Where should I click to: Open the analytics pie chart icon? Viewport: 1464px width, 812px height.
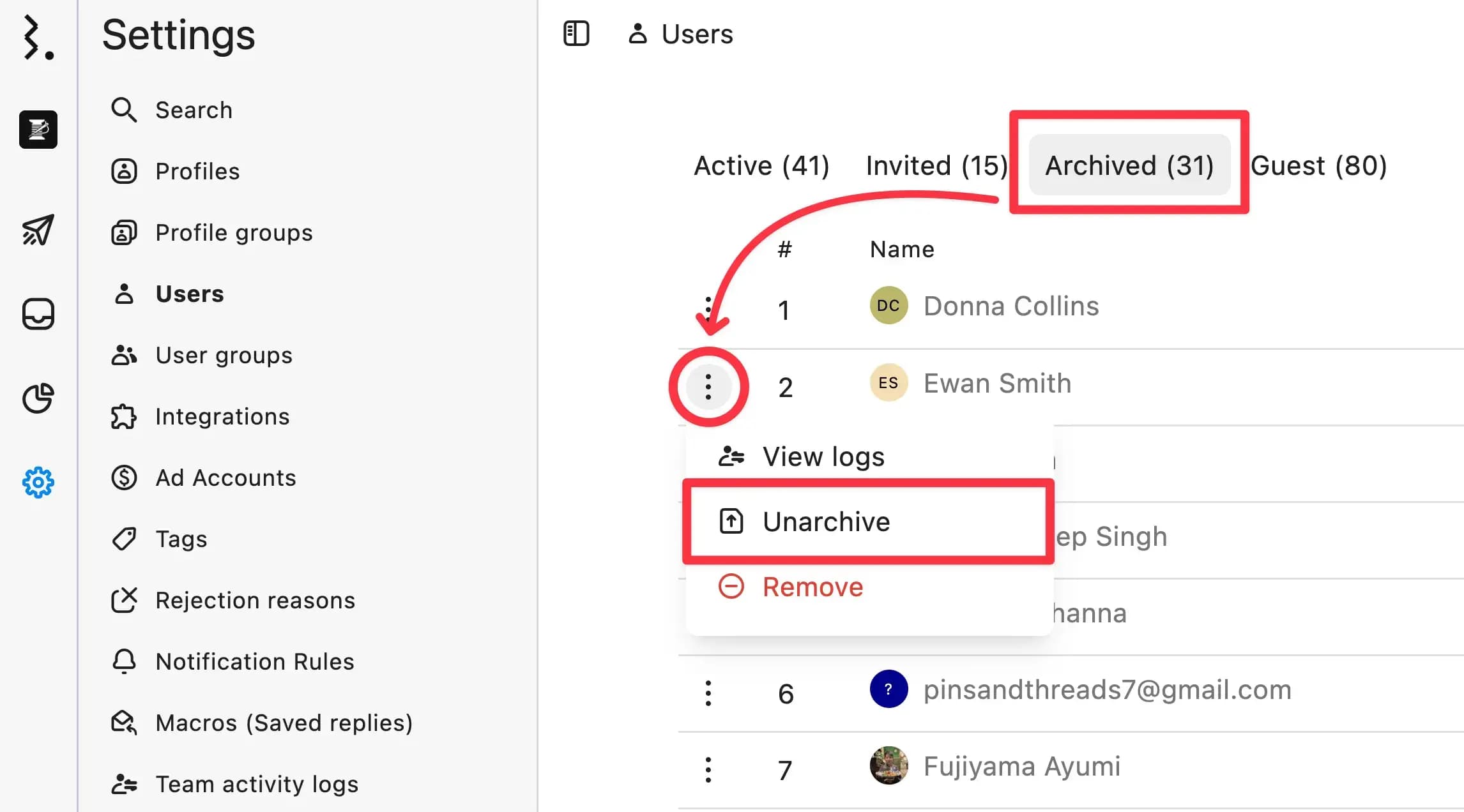(x=38, y=398)
